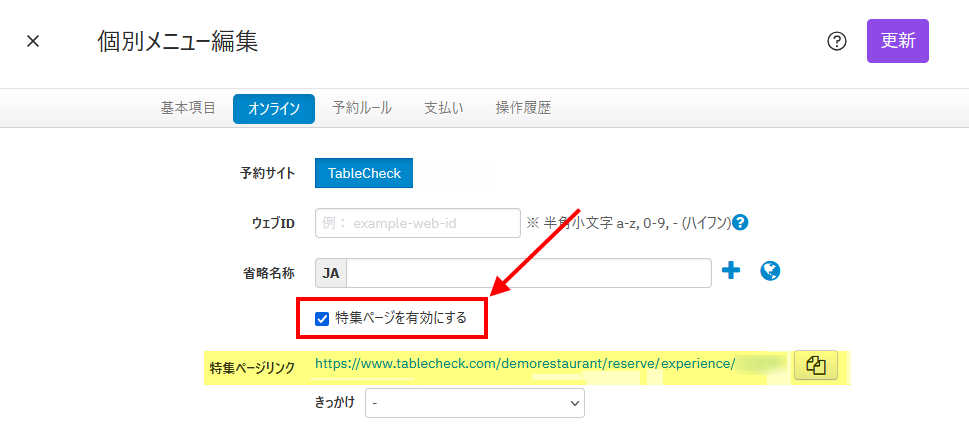
Task: Focus the 省略名称 text field
Action: click(528, 273)
